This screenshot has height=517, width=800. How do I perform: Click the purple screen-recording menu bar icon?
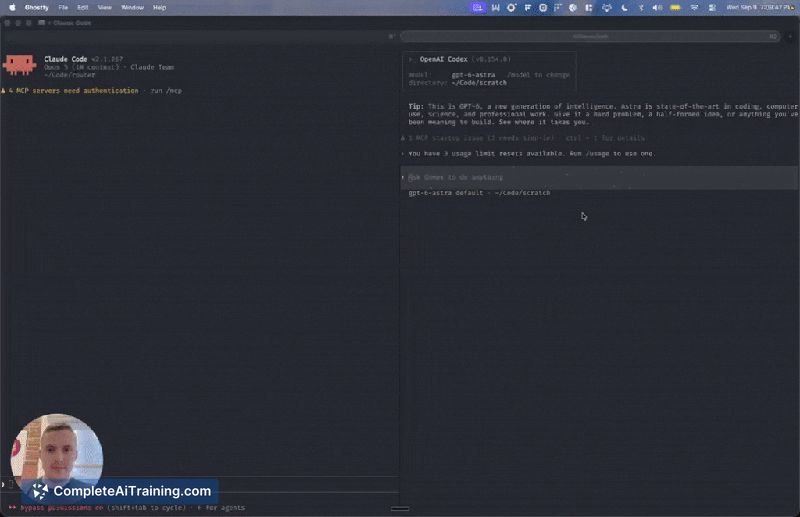(478, 8)
